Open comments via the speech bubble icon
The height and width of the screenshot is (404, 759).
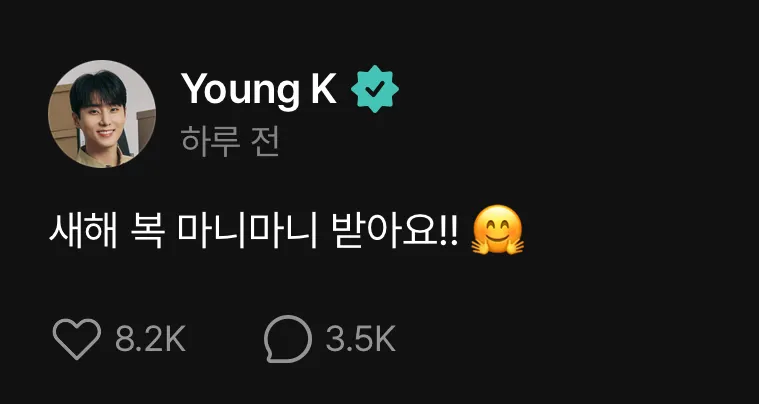[x=288, y=339]
